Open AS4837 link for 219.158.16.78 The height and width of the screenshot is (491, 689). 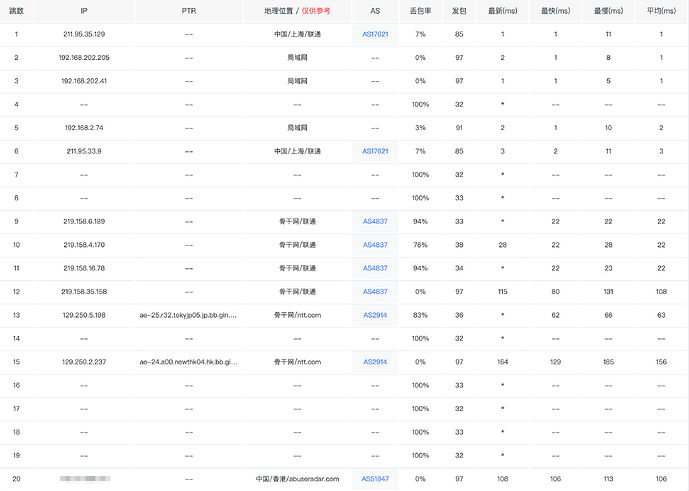coord(375,268)
